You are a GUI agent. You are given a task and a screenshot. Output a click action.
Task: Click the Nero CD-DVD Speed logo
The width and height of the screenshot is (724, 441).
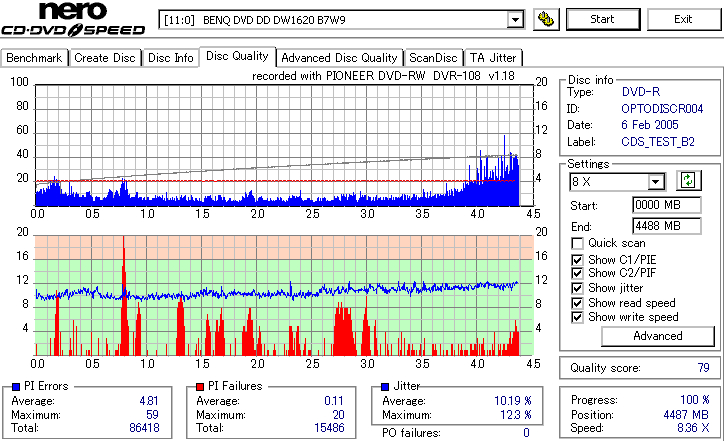pyautogui.click(x=73, y=19)
